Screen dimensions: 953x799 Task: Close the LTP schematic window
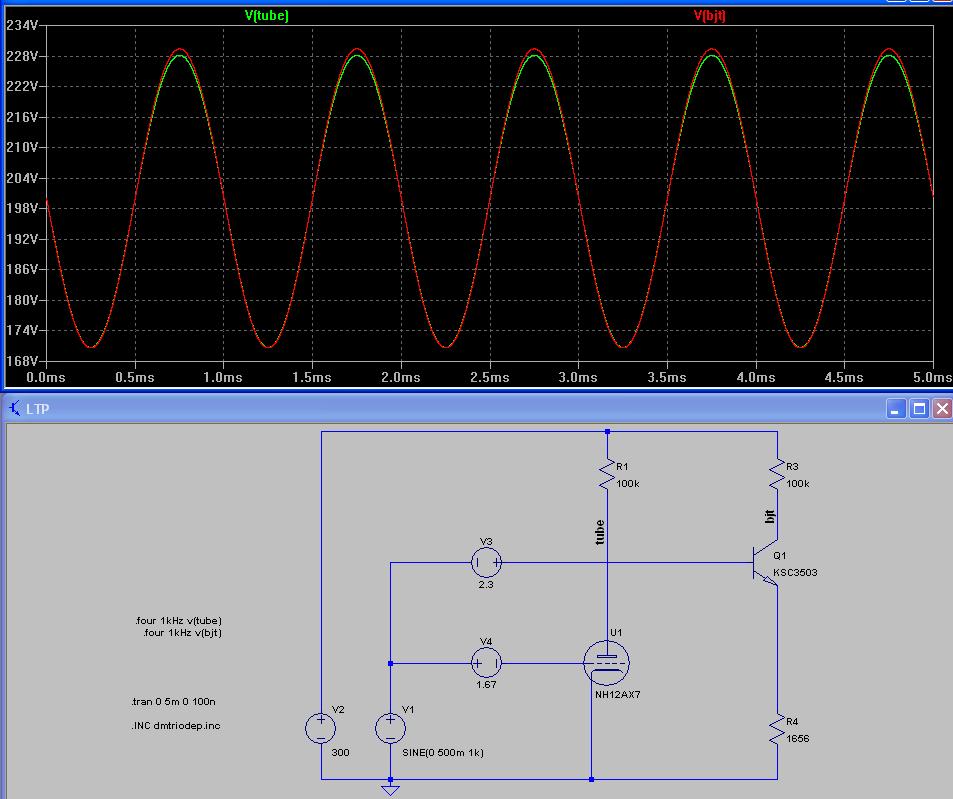click(942, 409)
